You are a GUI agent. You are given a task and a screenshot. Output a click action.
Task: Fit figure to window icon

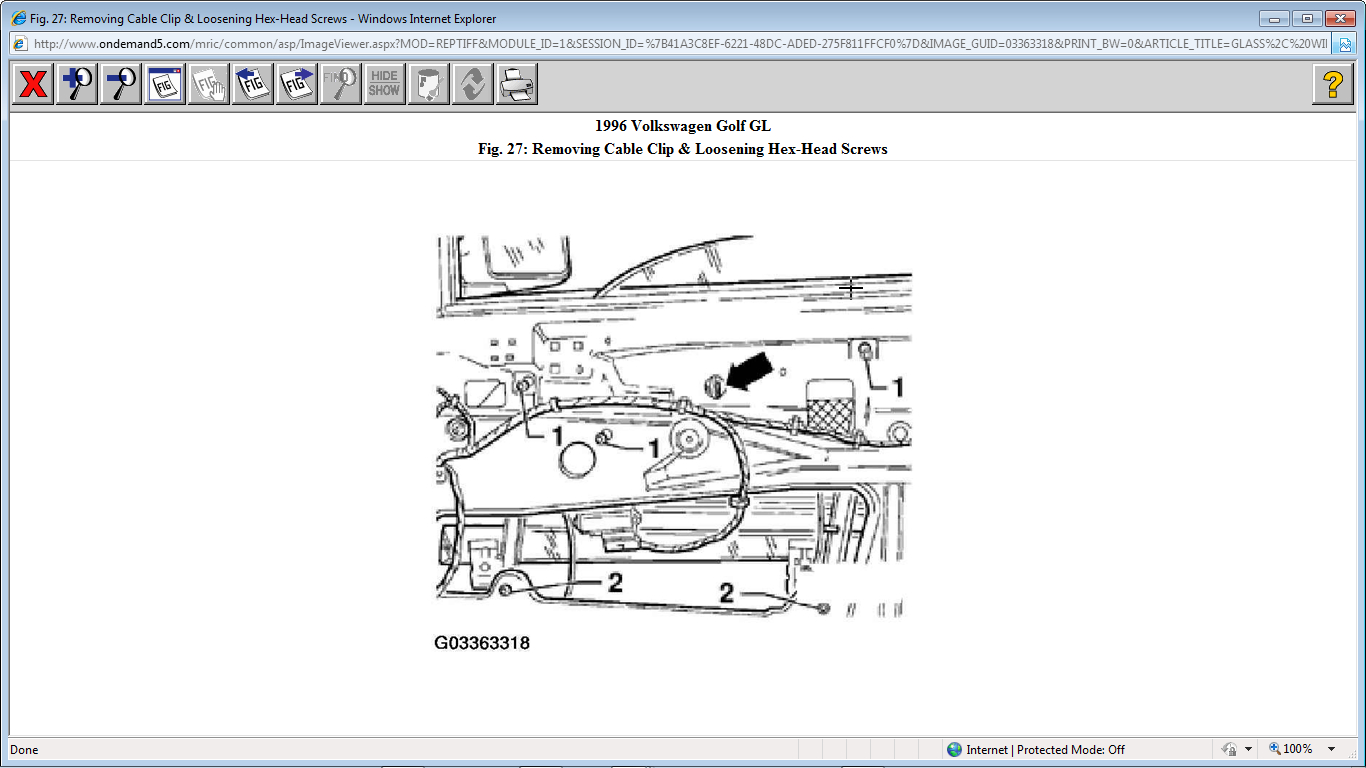point(165,84)
